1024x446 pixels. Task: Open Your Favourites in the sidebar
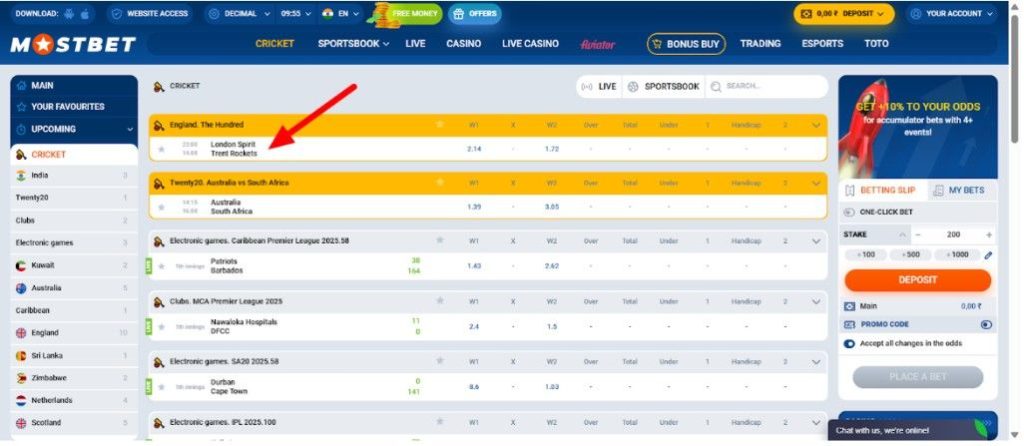(x=74, y=106)
